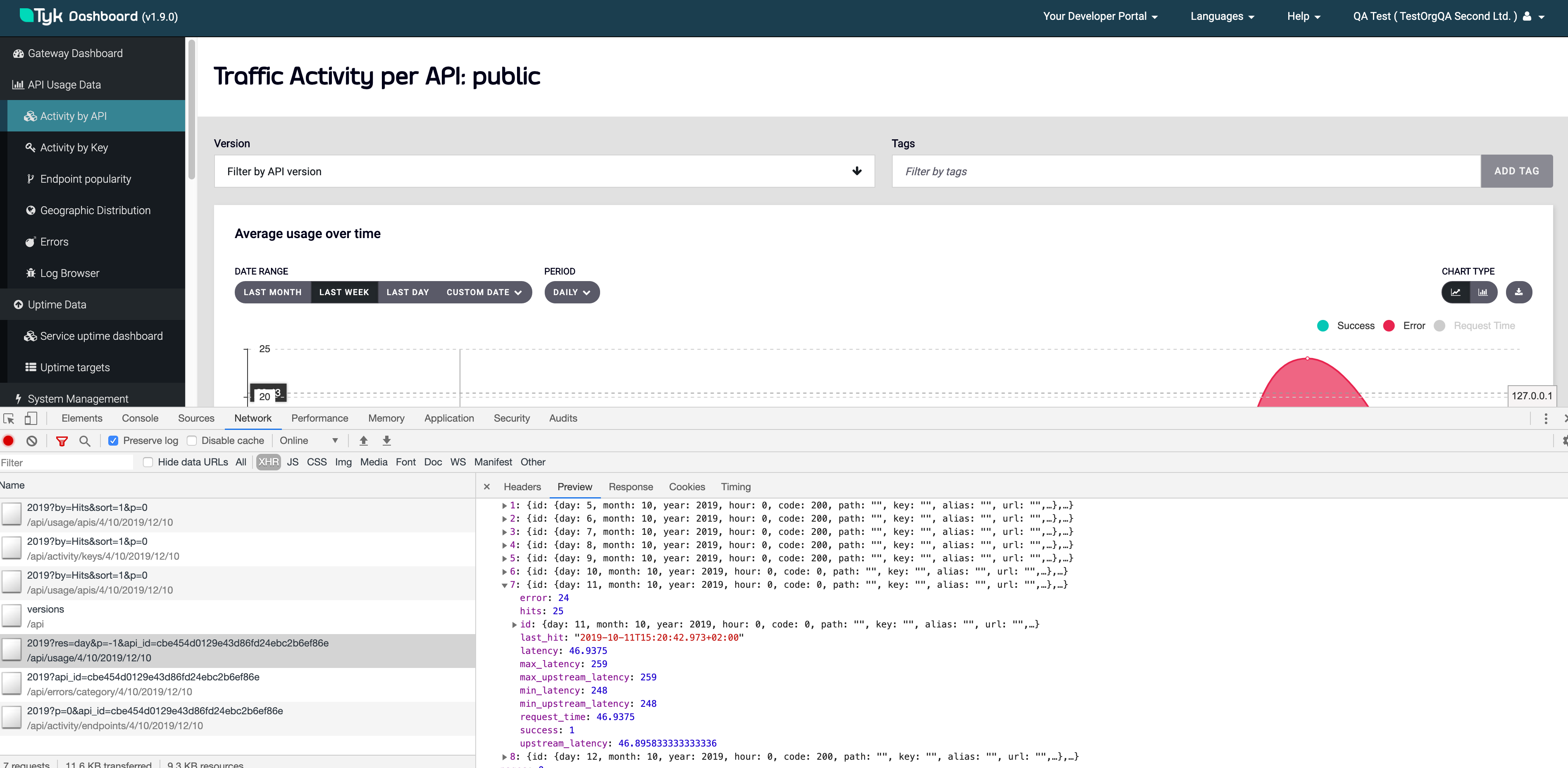Toggle the Preserve log checkbox
This screenshot has width=1568, height=768.
click(x=113, y=440)
